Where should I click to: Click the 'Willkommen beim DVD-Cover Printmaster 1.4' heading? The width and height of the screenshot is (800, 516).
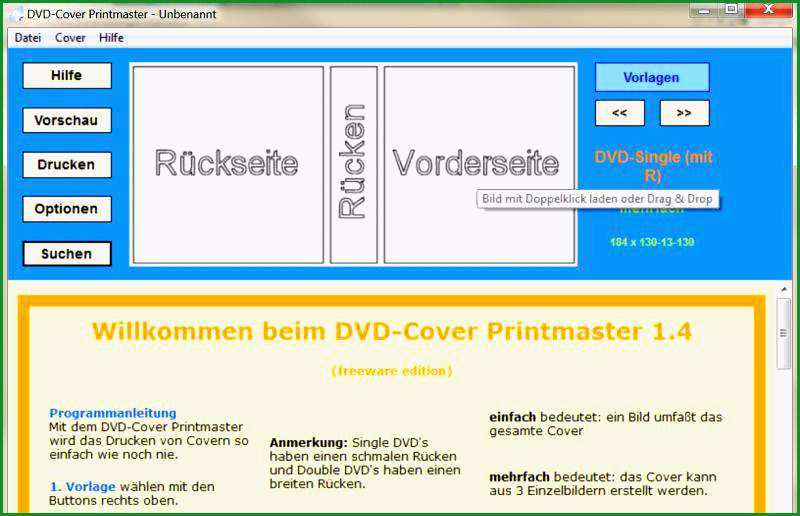point(392,332)
